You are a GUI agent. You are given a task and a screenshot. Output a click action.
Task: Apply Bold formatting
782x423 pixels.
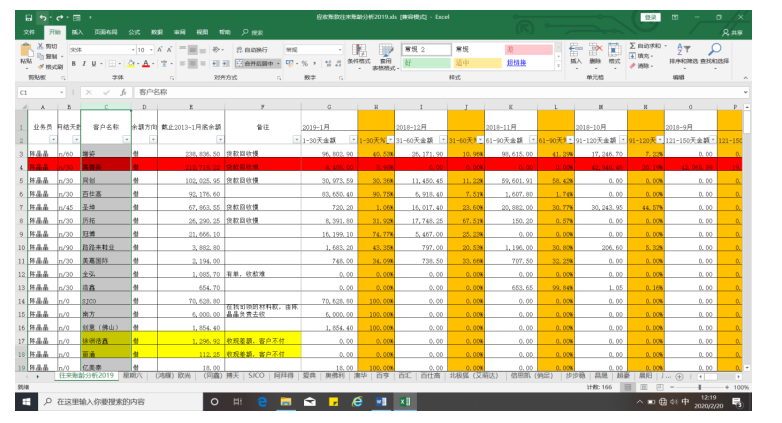click(x=74, y=64)
